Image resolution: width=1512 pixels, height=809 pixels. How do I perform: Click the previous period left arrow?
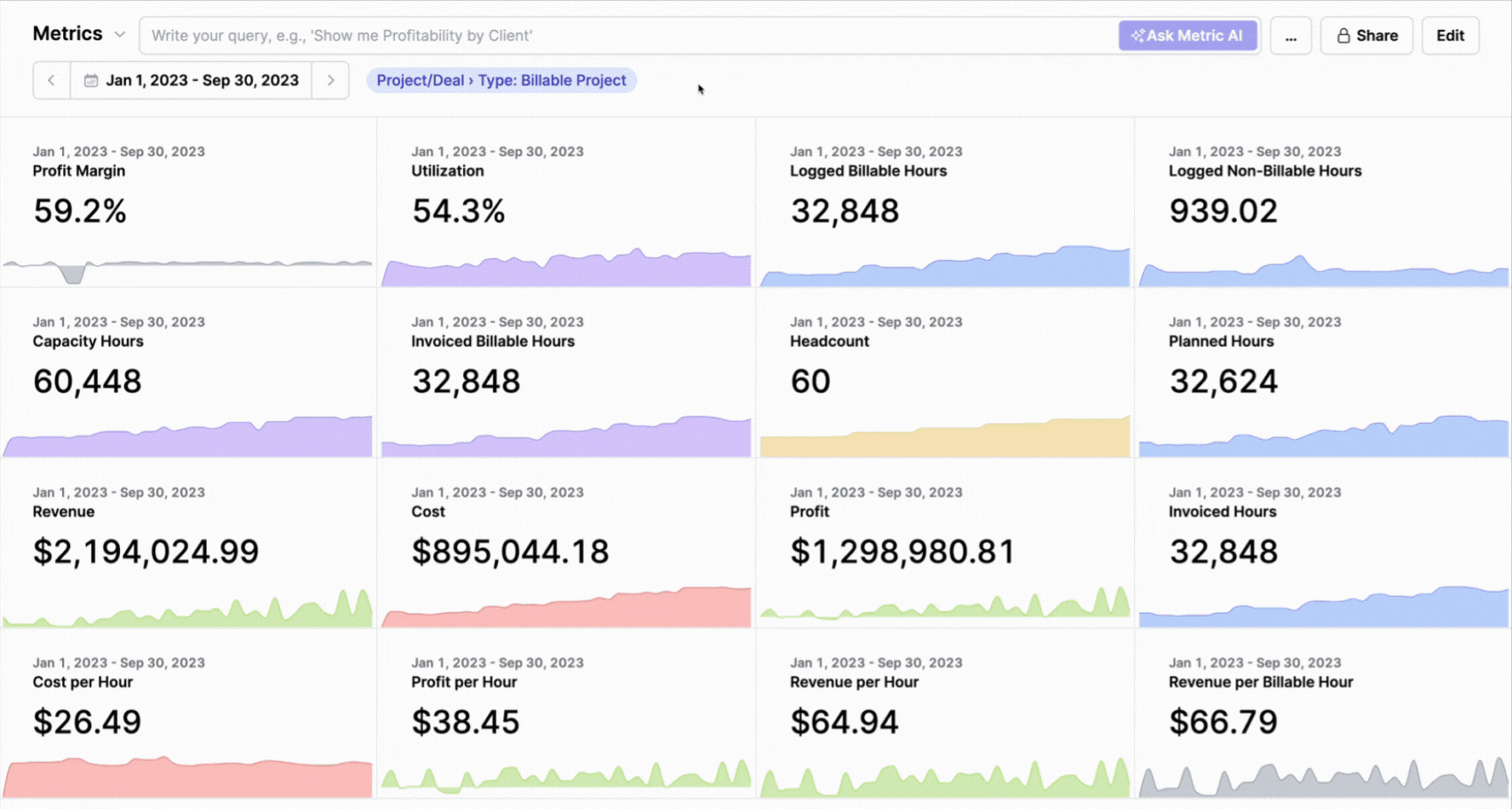point(51,80)
